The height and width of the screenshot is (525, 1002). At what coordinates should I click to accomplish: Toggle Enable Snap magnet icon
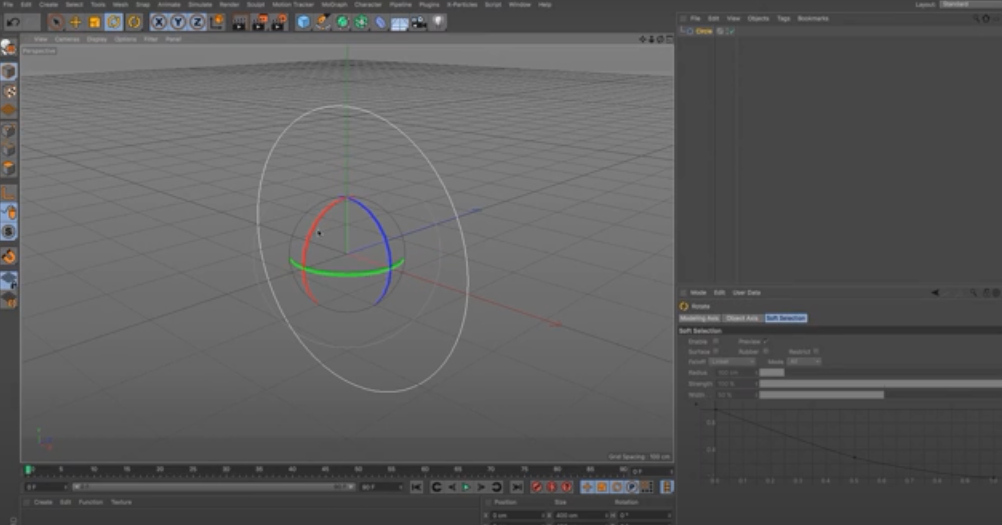8,256
